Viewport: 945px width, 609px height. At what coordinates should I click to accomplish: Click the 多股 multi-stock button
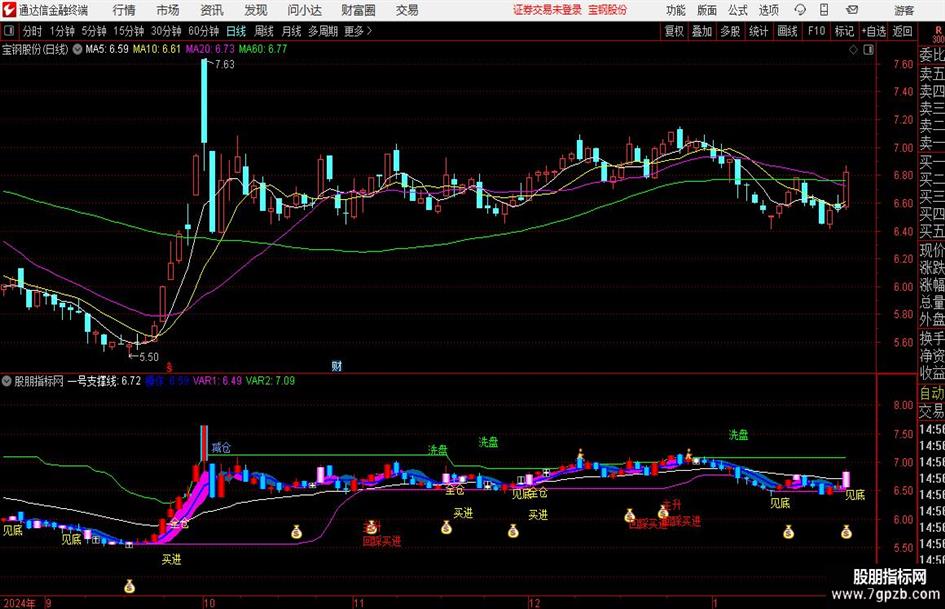tap(729, 31)
